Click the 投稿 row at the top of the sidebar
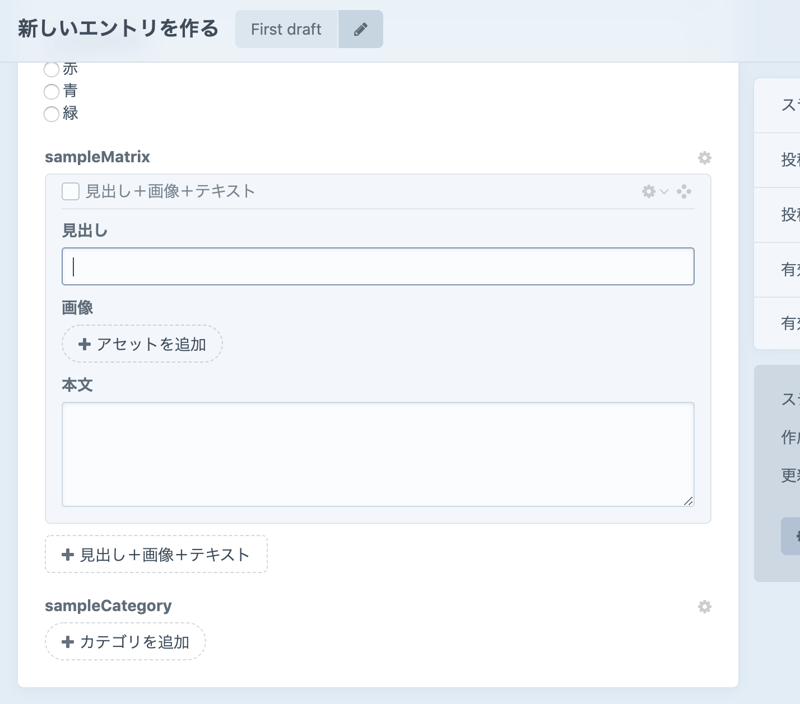The image size is (800, 704). (x=788, y=160)
